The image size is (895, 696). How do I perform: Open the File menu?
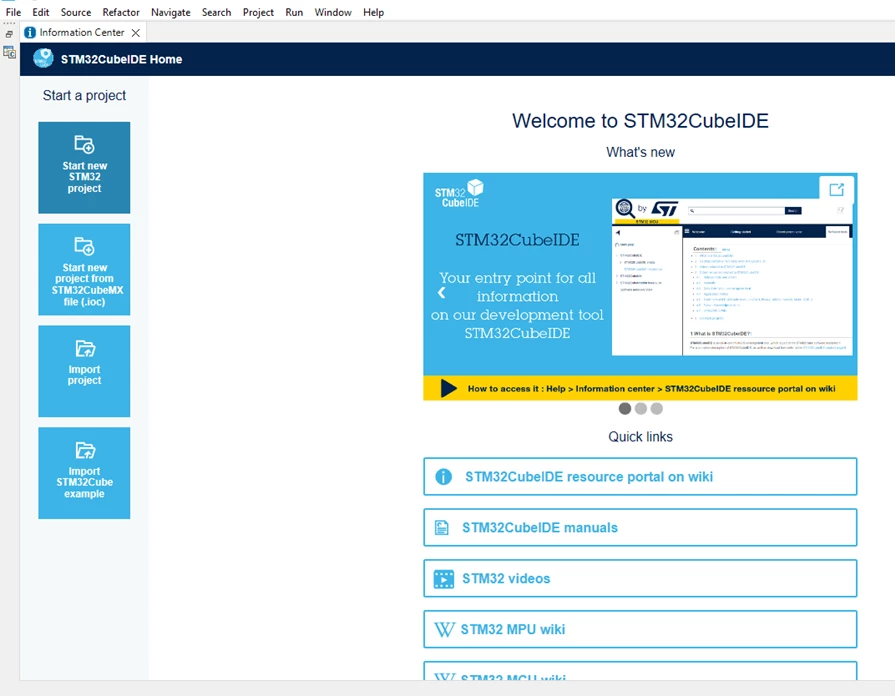(13, 12)
